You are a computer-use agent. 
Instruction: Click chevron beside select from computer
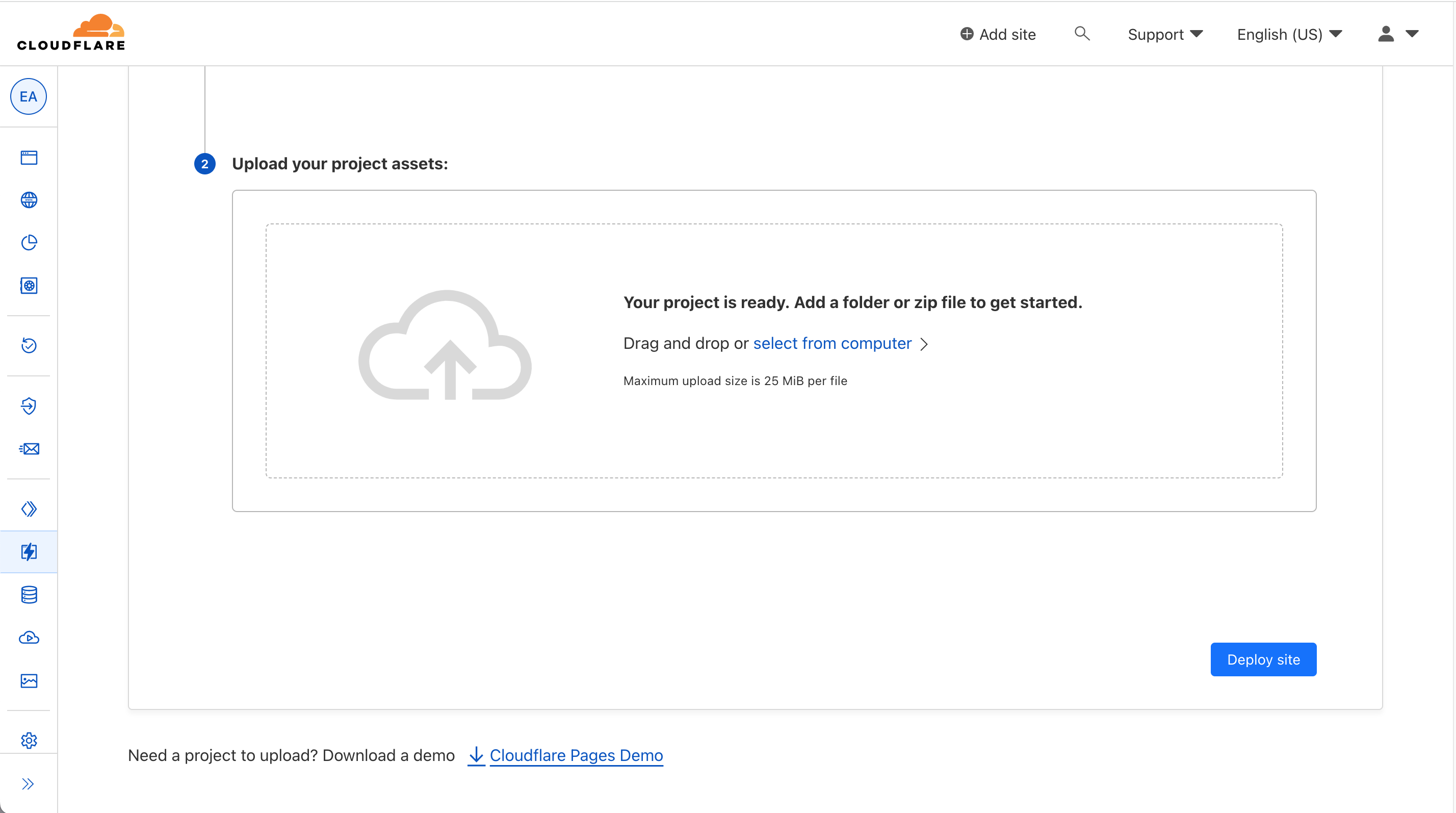point(924,344)
